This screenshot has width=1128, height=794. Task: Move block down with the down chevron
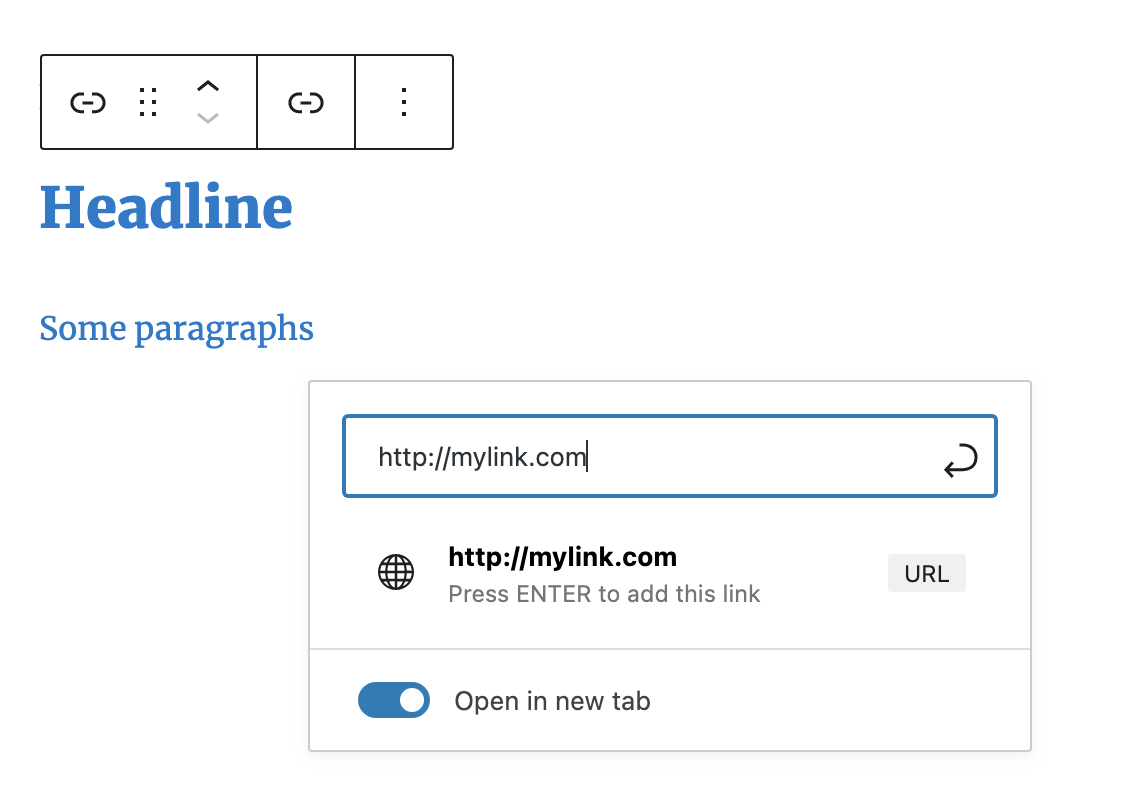(208, 118)
